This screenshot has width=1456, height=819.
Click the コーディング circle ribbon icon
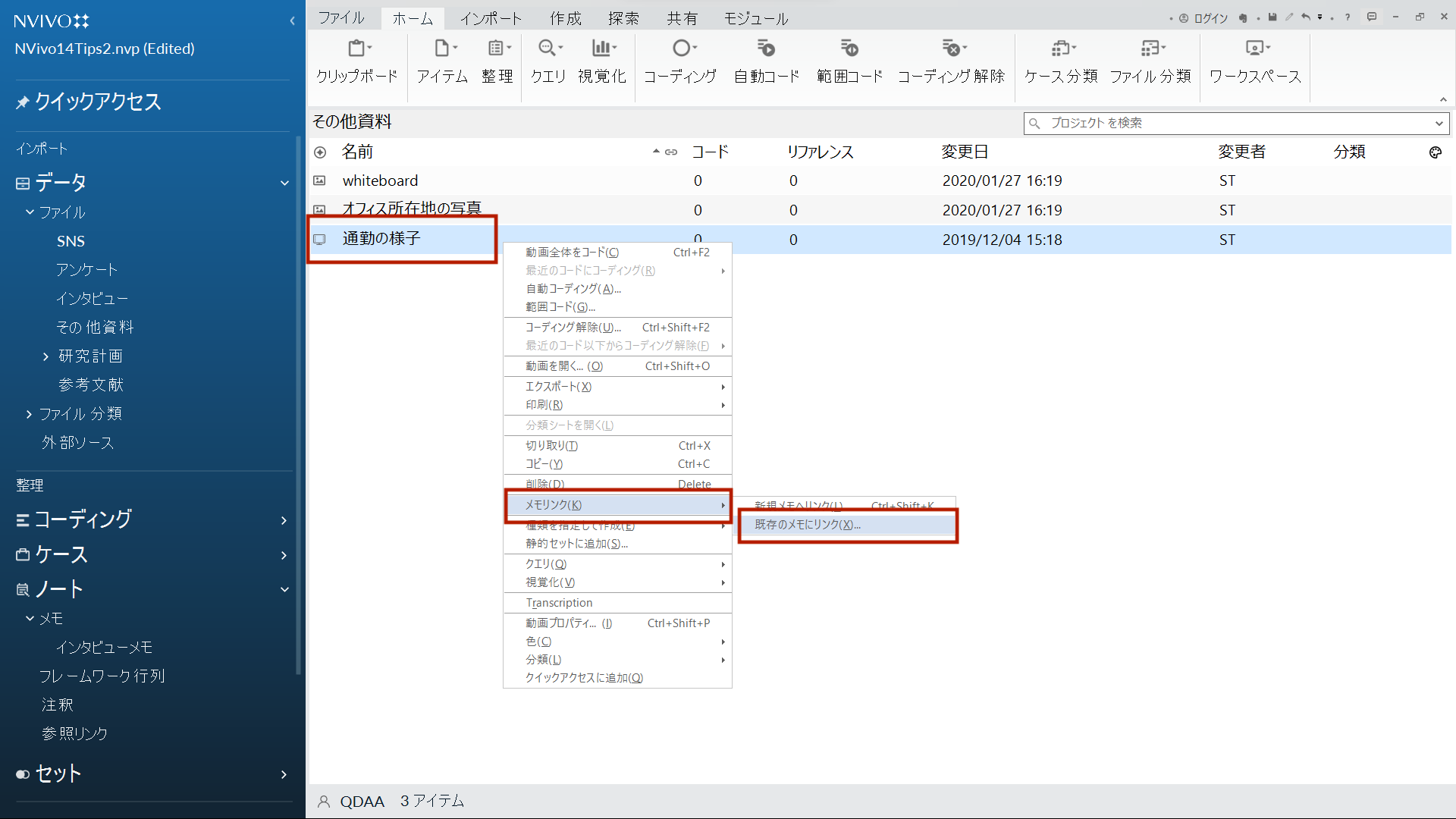tap(681, 49)
